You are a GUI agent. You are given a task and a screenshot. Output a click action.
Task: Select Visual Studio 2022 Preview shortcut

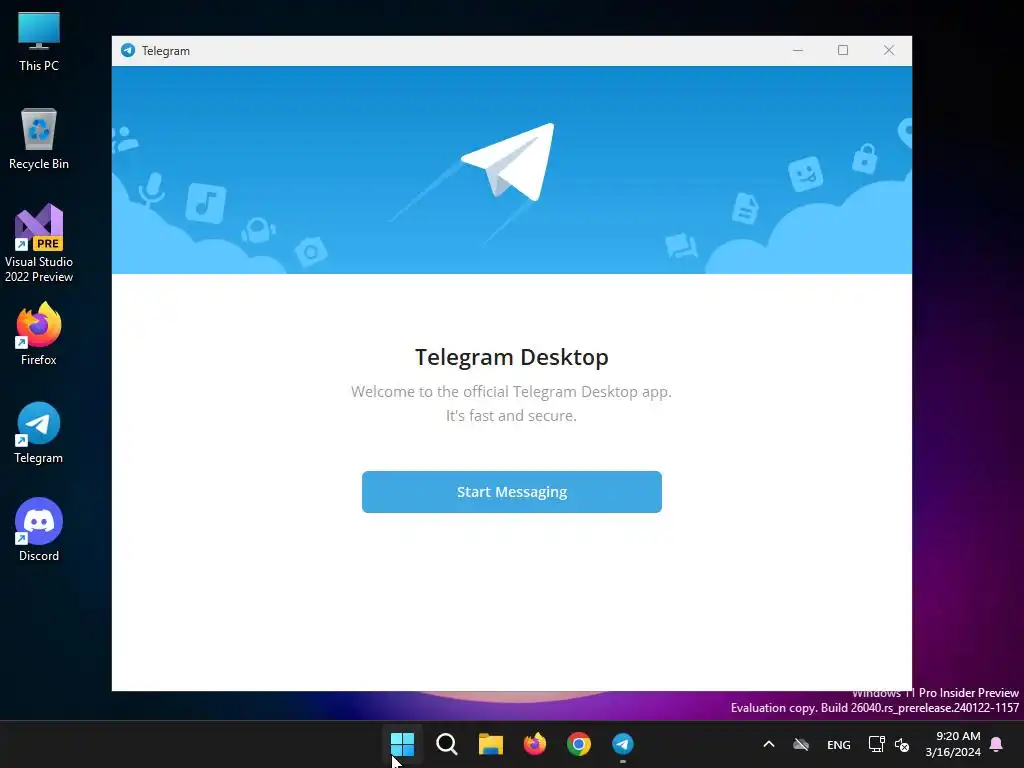pyautogui.click(x=39, y=244)
